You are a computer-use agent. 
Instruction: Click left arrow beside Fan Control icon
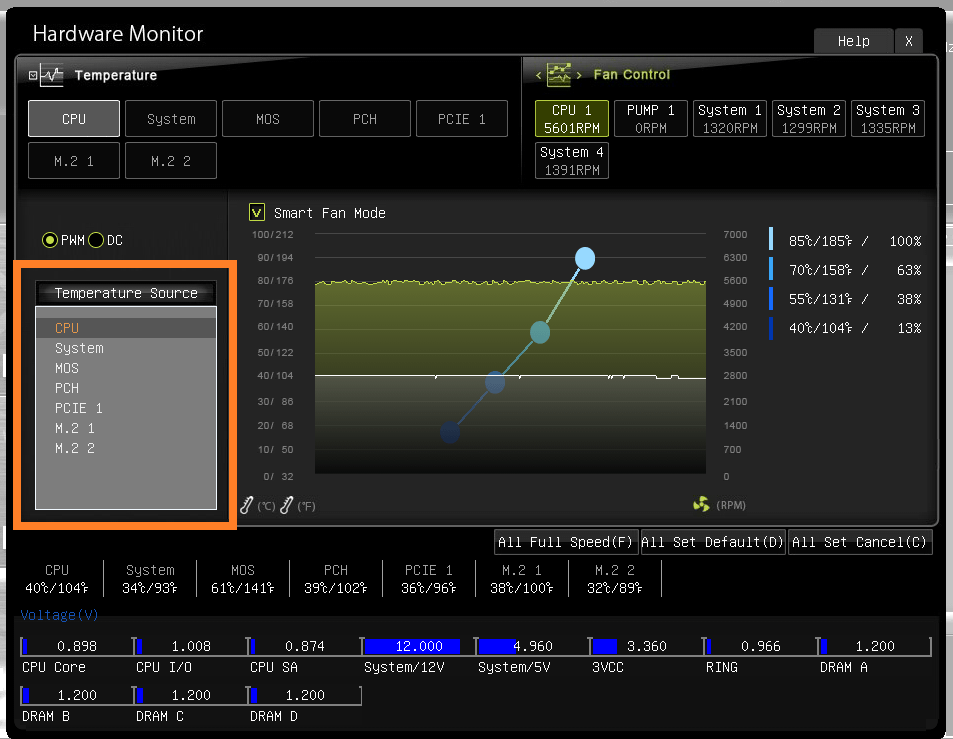(538, 75)
